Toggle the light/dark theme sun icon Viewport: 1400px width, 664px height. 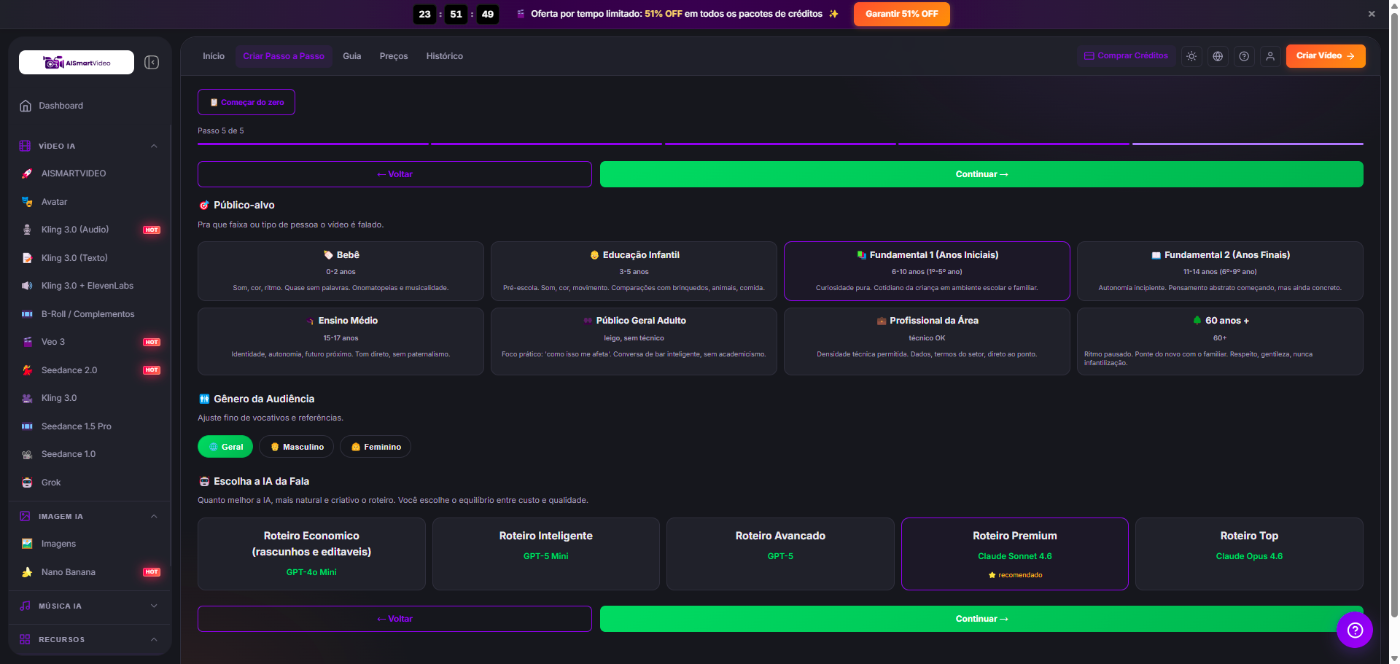click(1191, 56)
